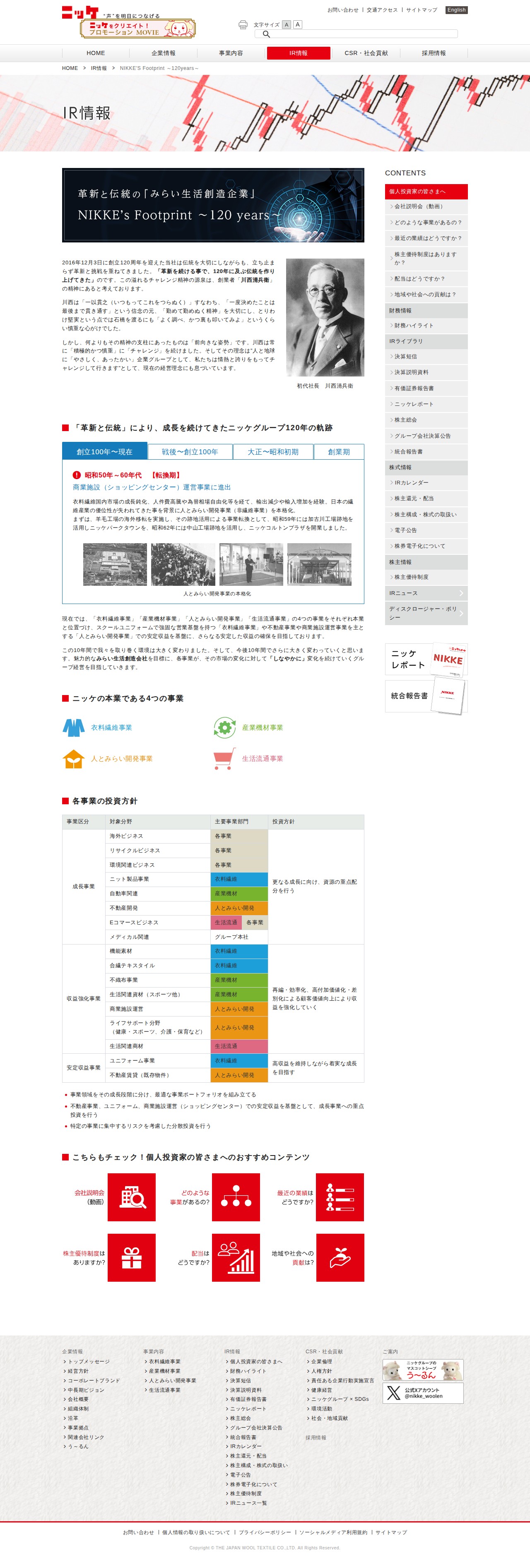
Task: Open the CSR・社会貢献 navigation item
Action: 366,53
